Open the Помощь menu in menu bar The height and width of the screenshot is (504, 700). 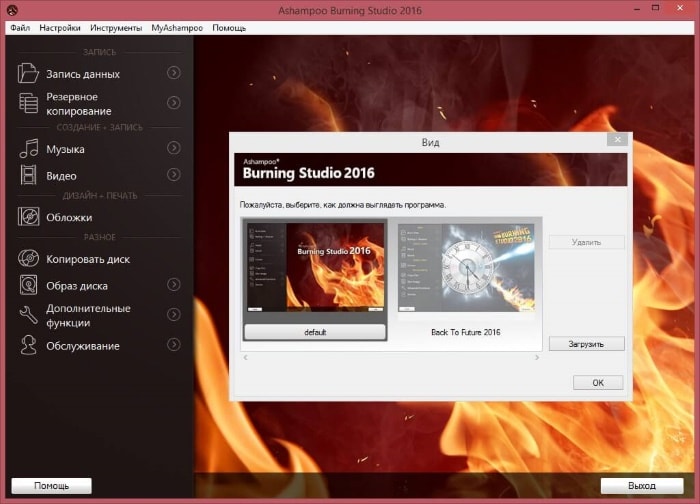229,28
